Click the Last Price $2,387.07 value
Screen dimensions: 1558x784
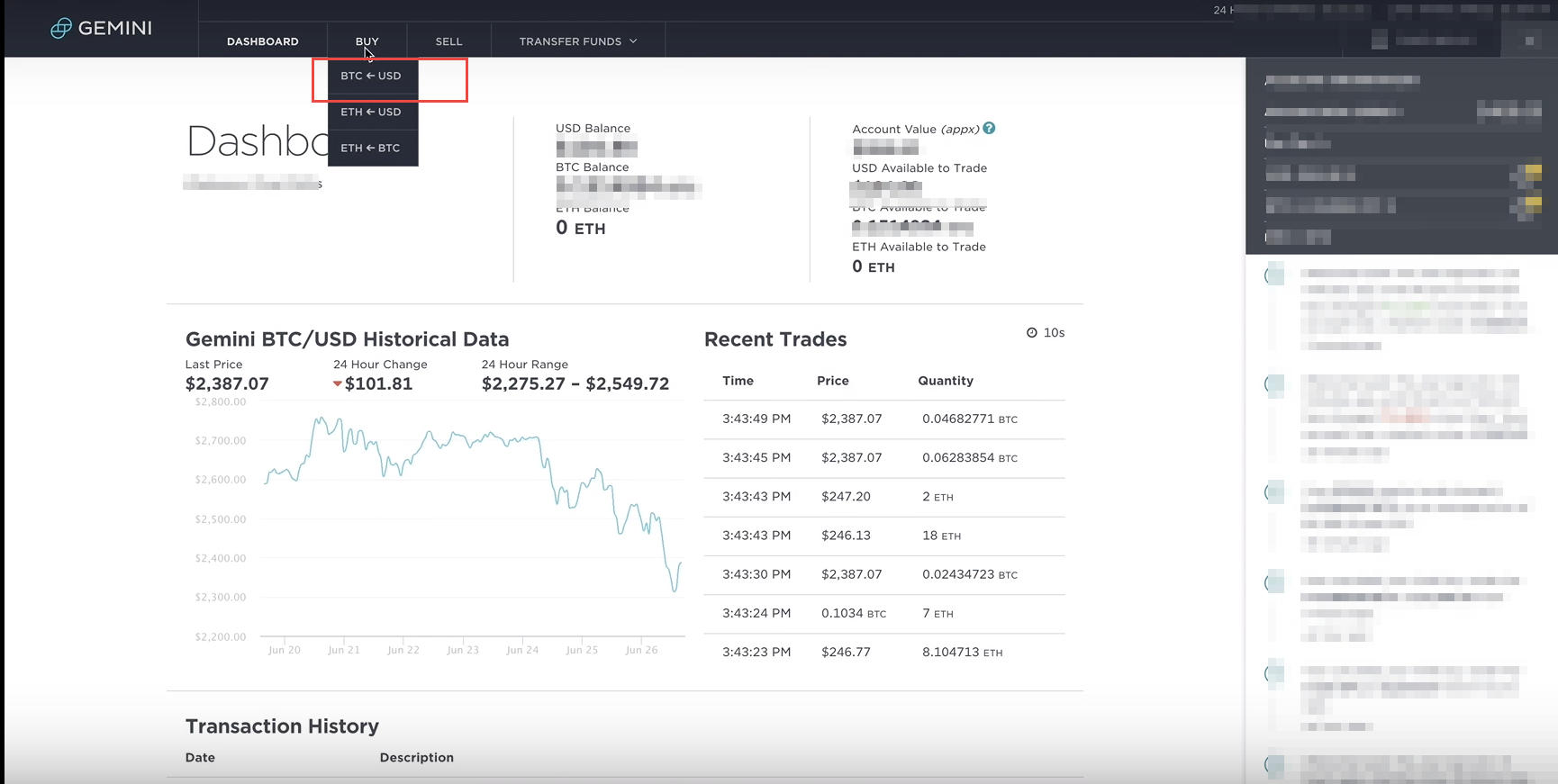227,383
